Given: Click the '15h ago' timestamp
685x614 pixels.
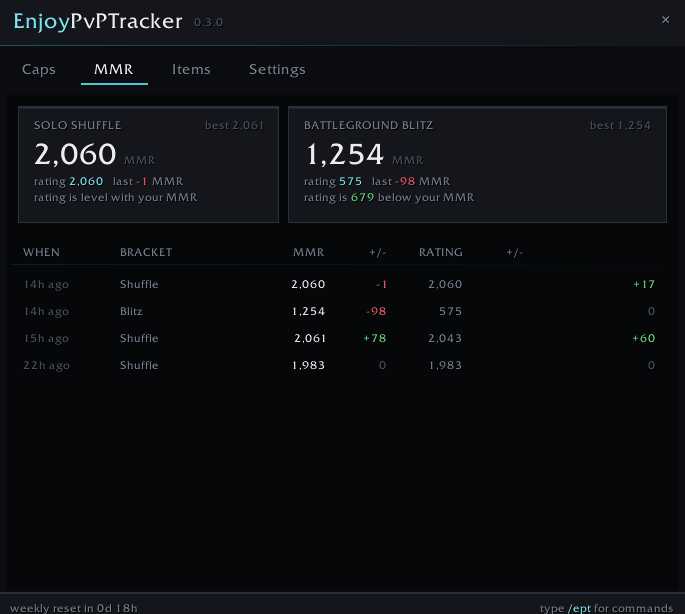Looking at the screenshot, I should coord(46,339).
